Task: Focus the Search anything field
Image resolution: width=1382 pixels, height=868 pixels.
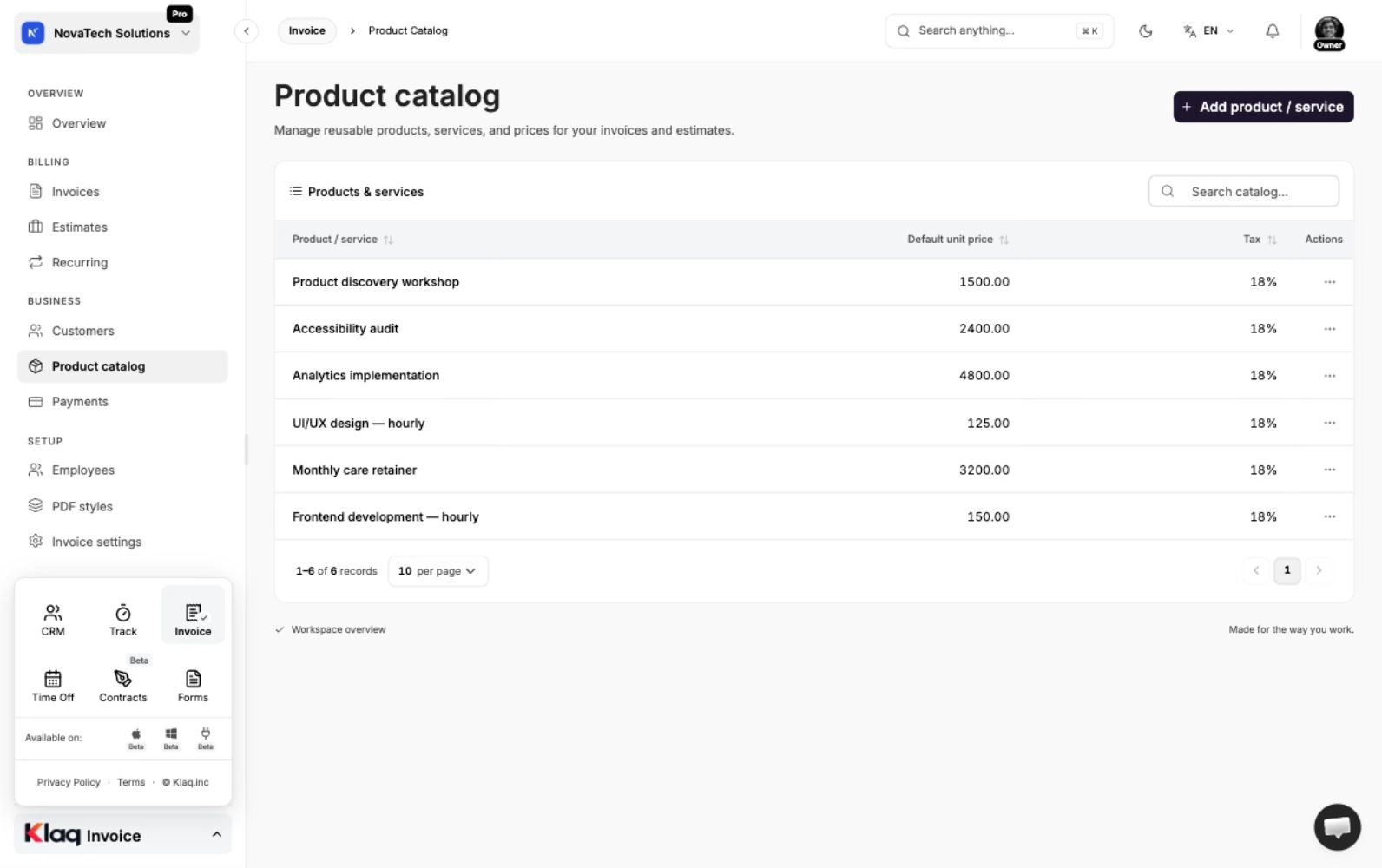Action: [999, 31]
